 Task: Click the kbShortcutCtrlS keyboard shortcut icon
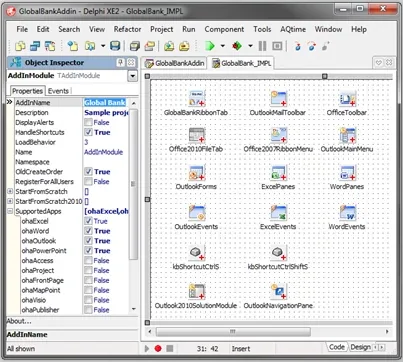pos(197,253)
